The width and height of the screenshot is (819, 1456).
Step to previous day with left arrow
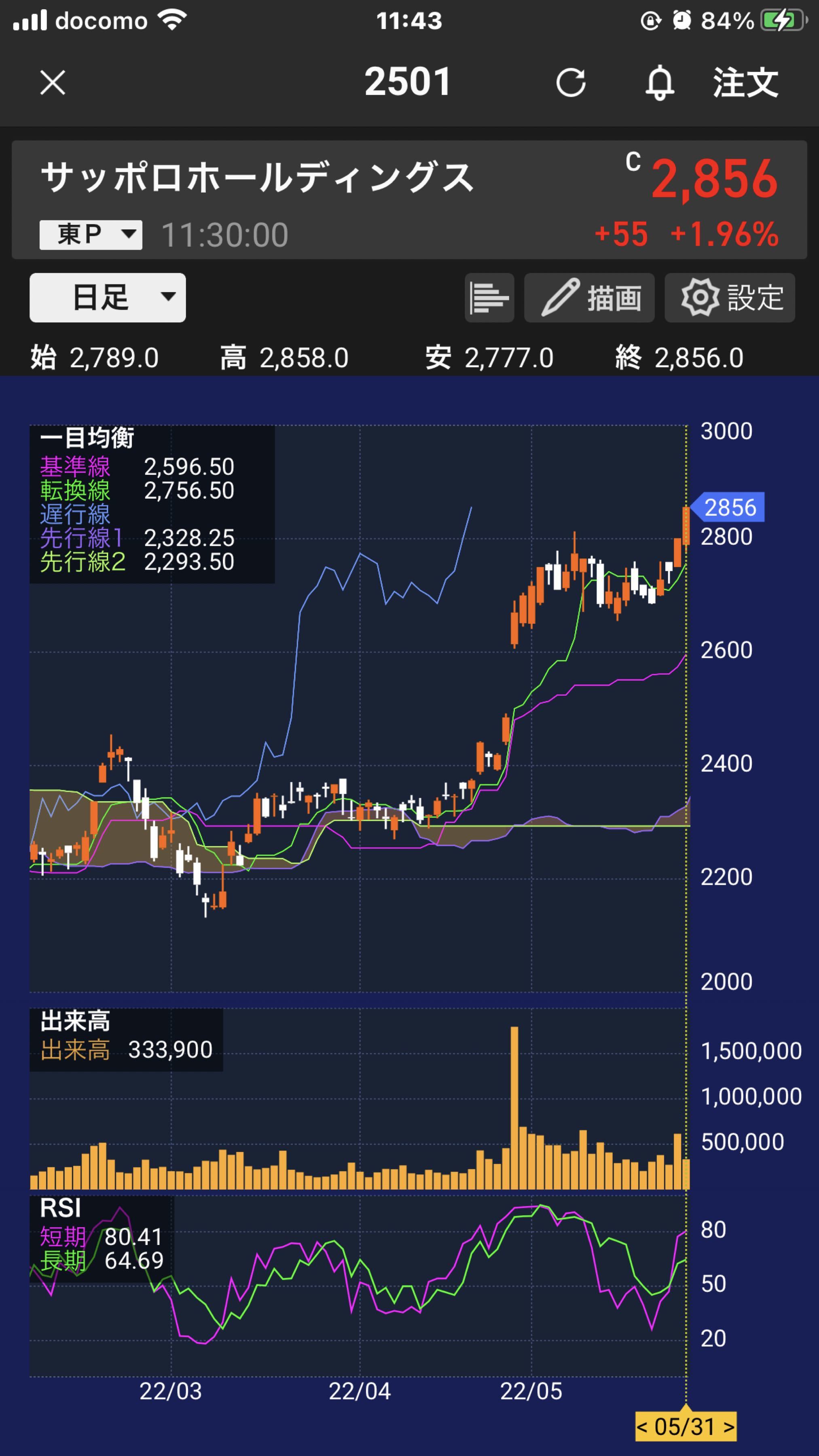642,1427
